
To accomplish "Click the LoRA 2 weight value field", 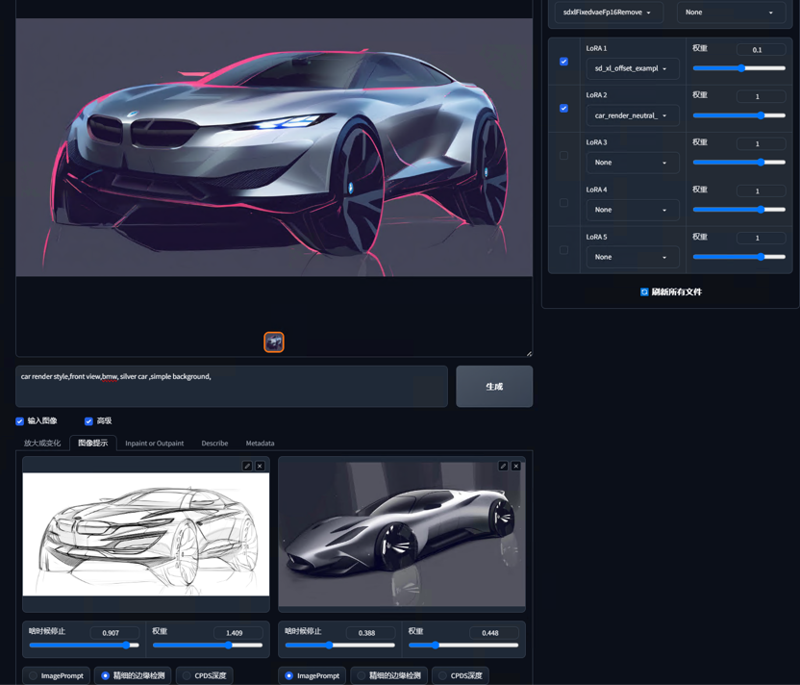I will tap(761, 96).
